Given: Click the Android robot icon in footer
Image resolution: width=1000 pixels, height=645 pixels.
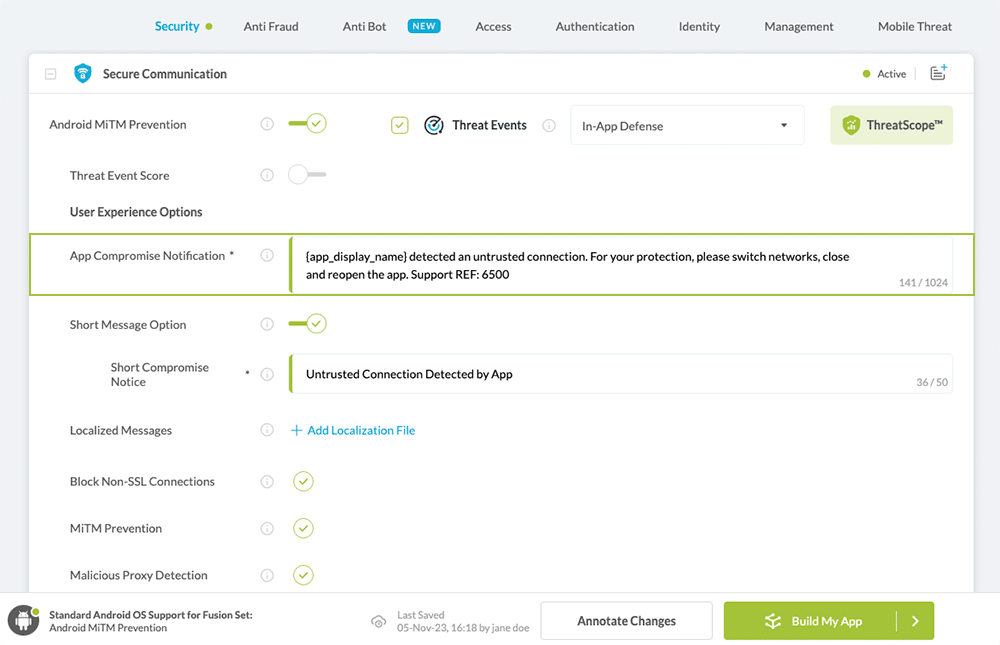Looking at the screenshot, I should point(23,621).
